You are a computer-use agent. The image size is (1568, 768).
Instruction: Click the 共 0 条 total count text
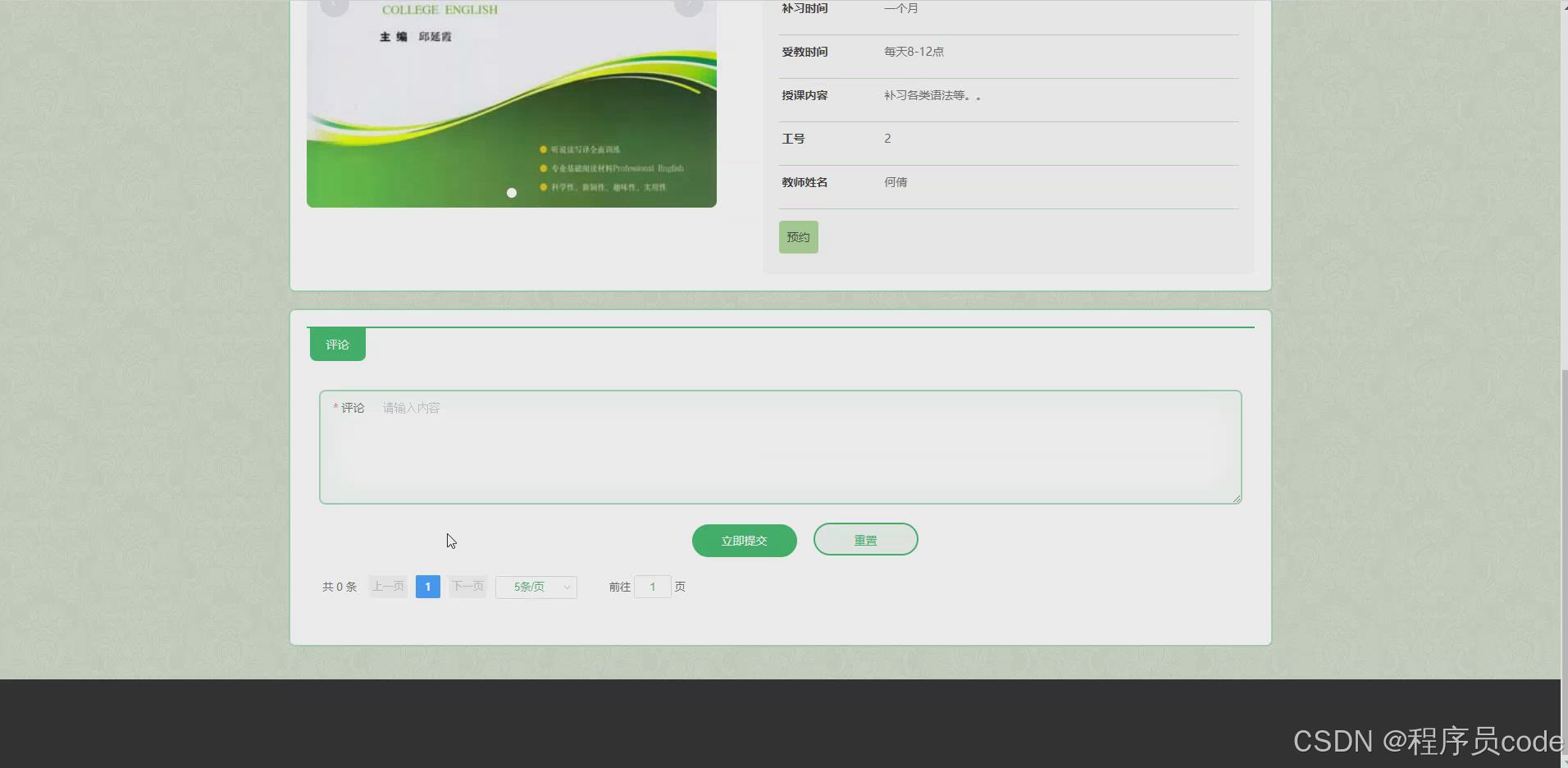[340, 587]
